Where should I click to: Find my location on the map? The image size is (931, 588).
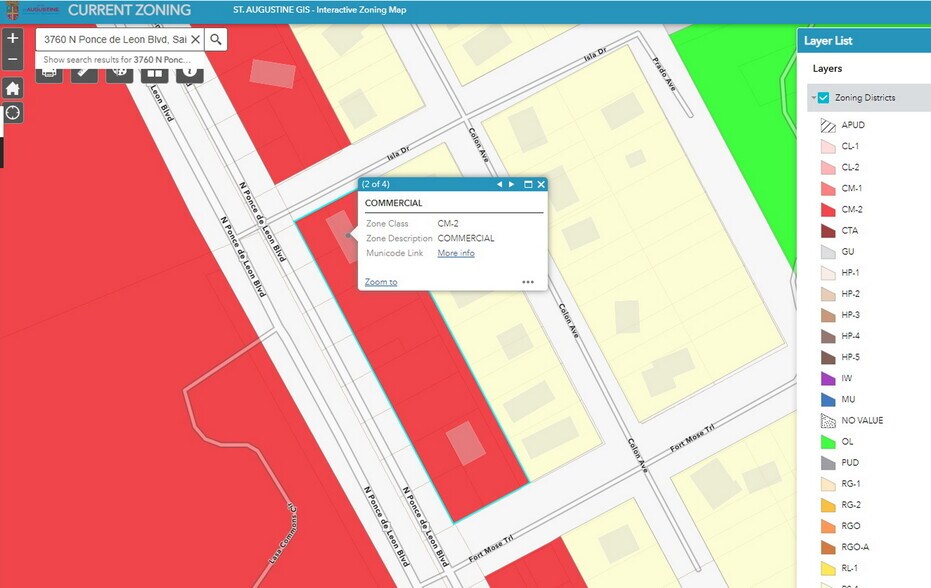[12, 112]
